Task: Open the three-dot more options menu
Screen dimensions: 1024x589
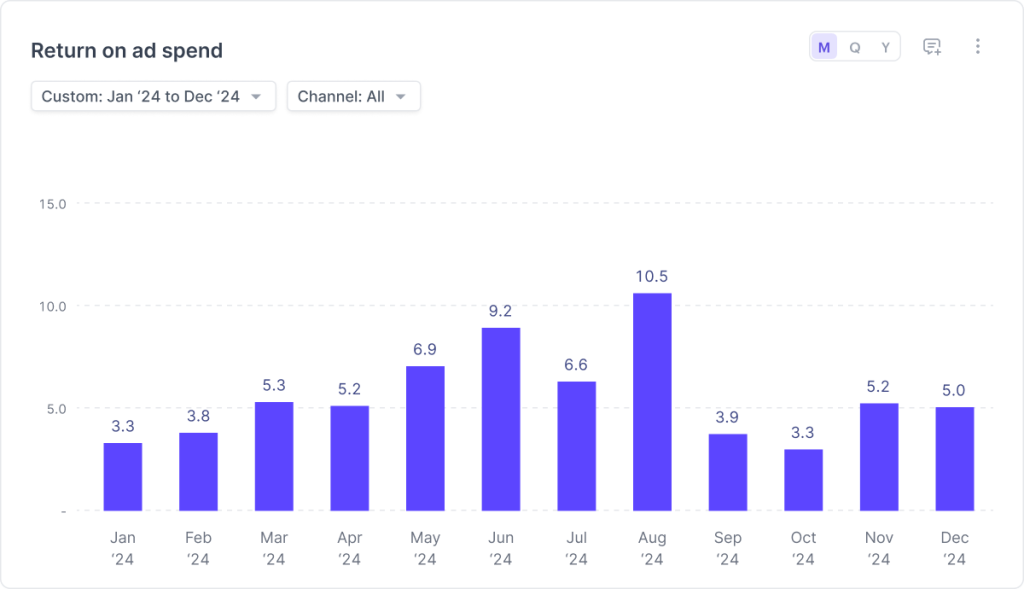Action: tap(978, 47)
